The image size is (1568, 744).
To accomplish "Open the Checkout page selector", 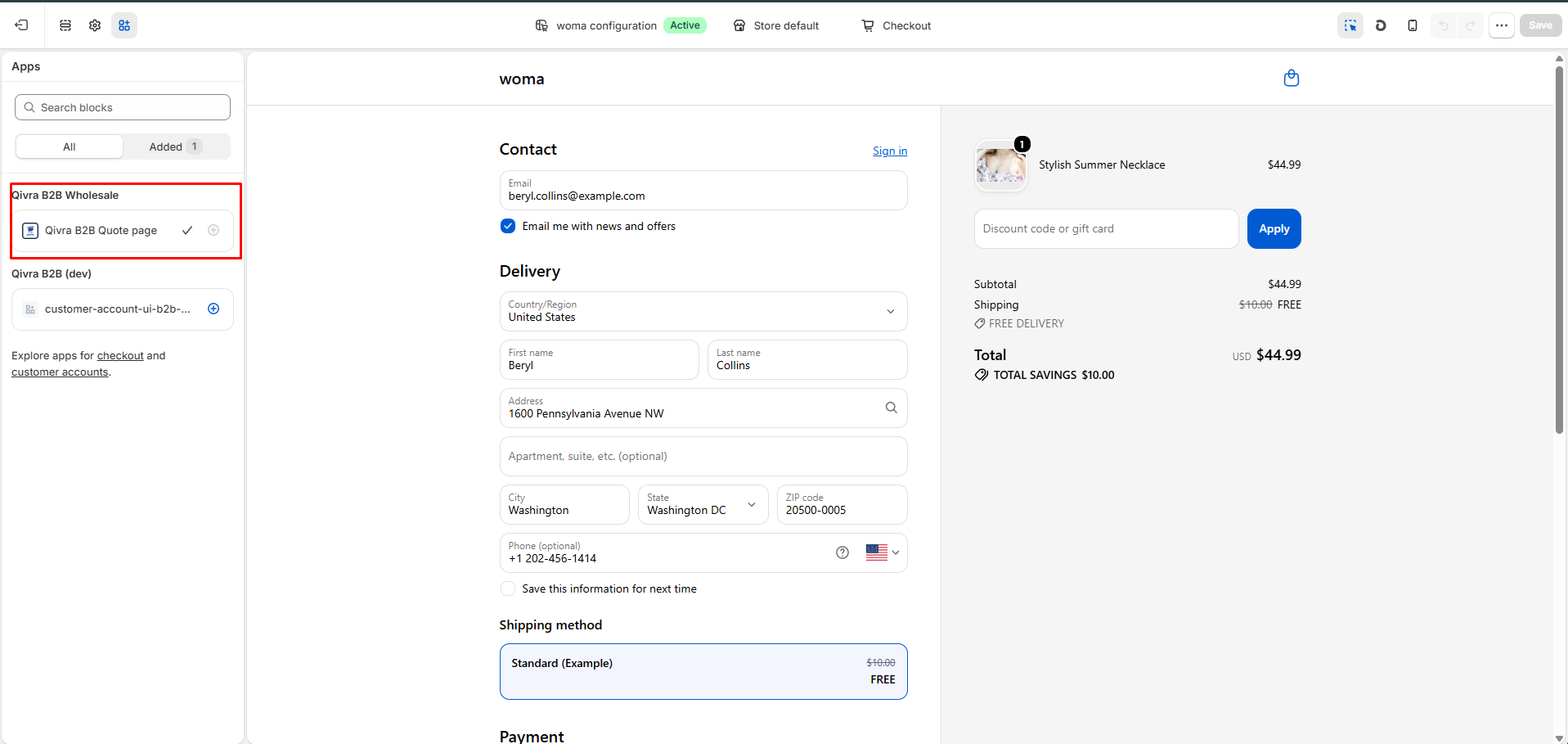I will [896, 25].
